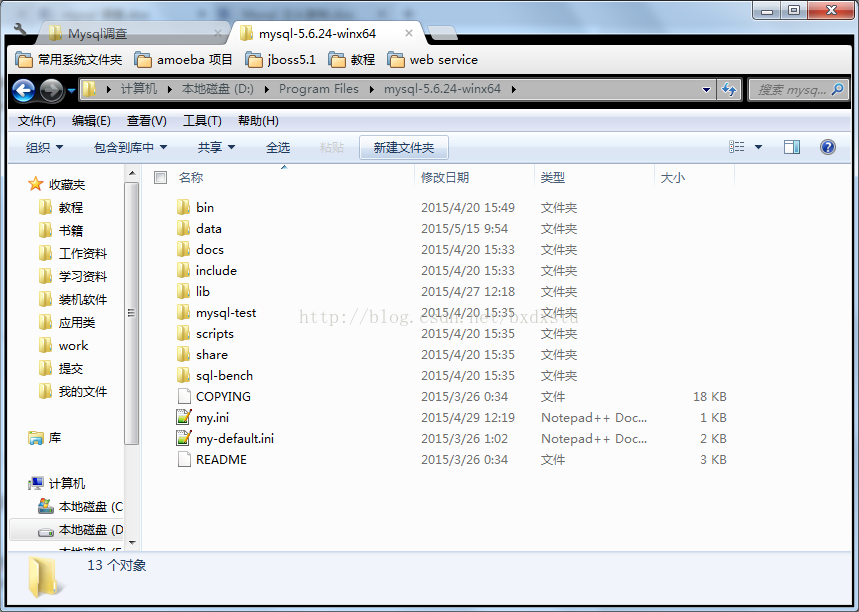
Task: Select the docs folder icon
Action: [184, 249]
